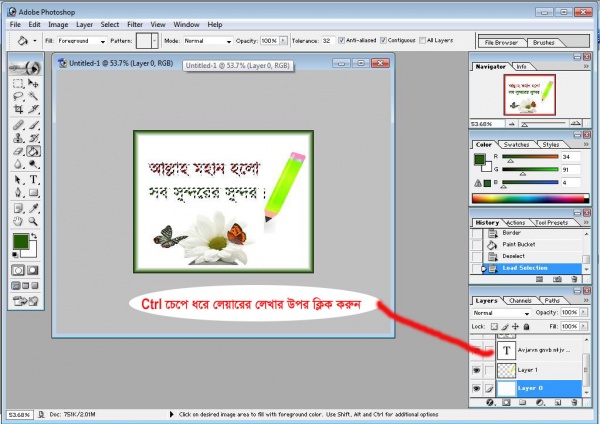This screenshot has width=600, height=424.
Task: Open the File Browser tab
Action: pyautogui.click(x=501, y=42)
